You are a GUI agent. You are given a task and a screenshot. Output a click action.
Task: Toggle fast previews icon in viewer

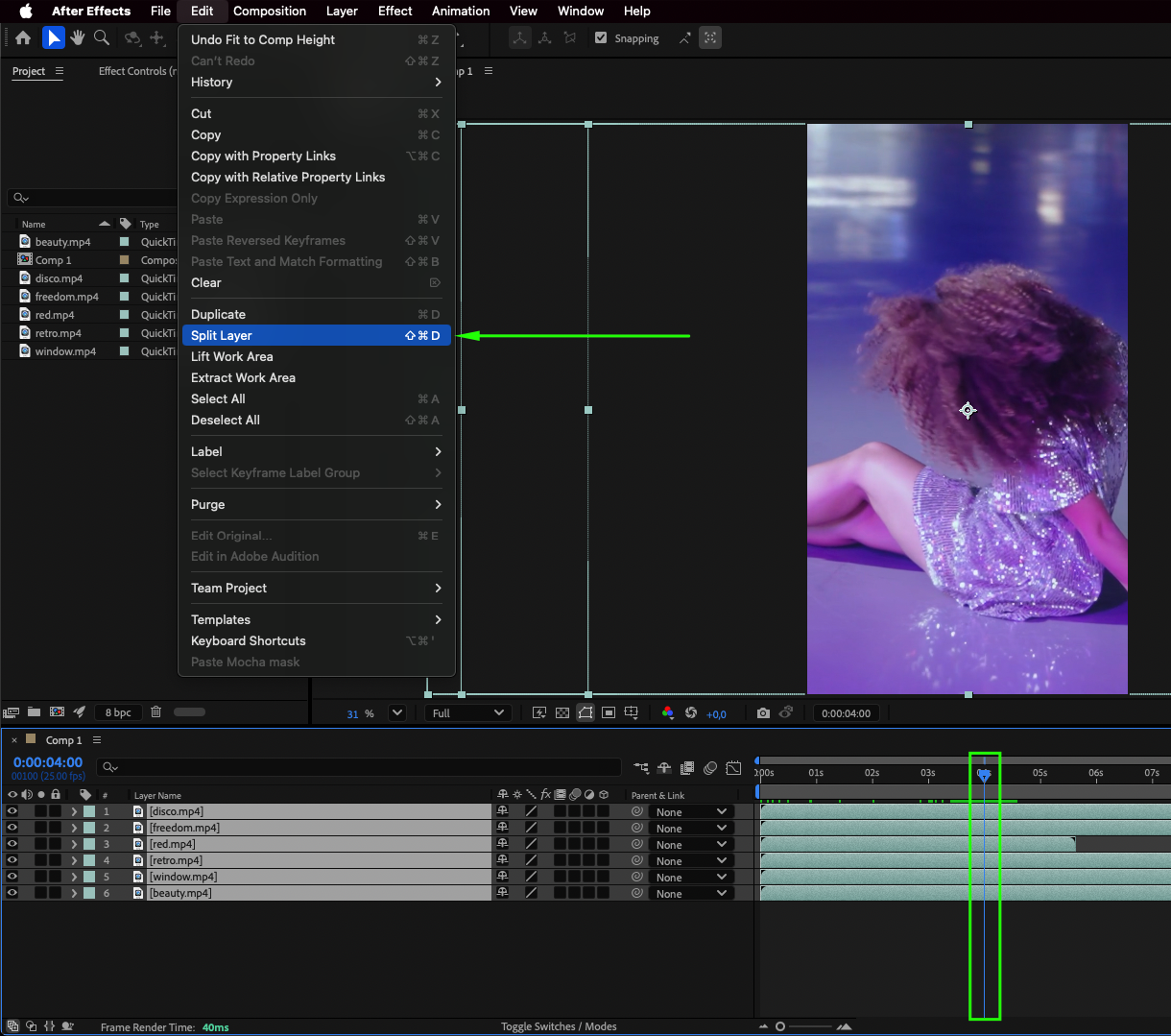click(539, 713)
